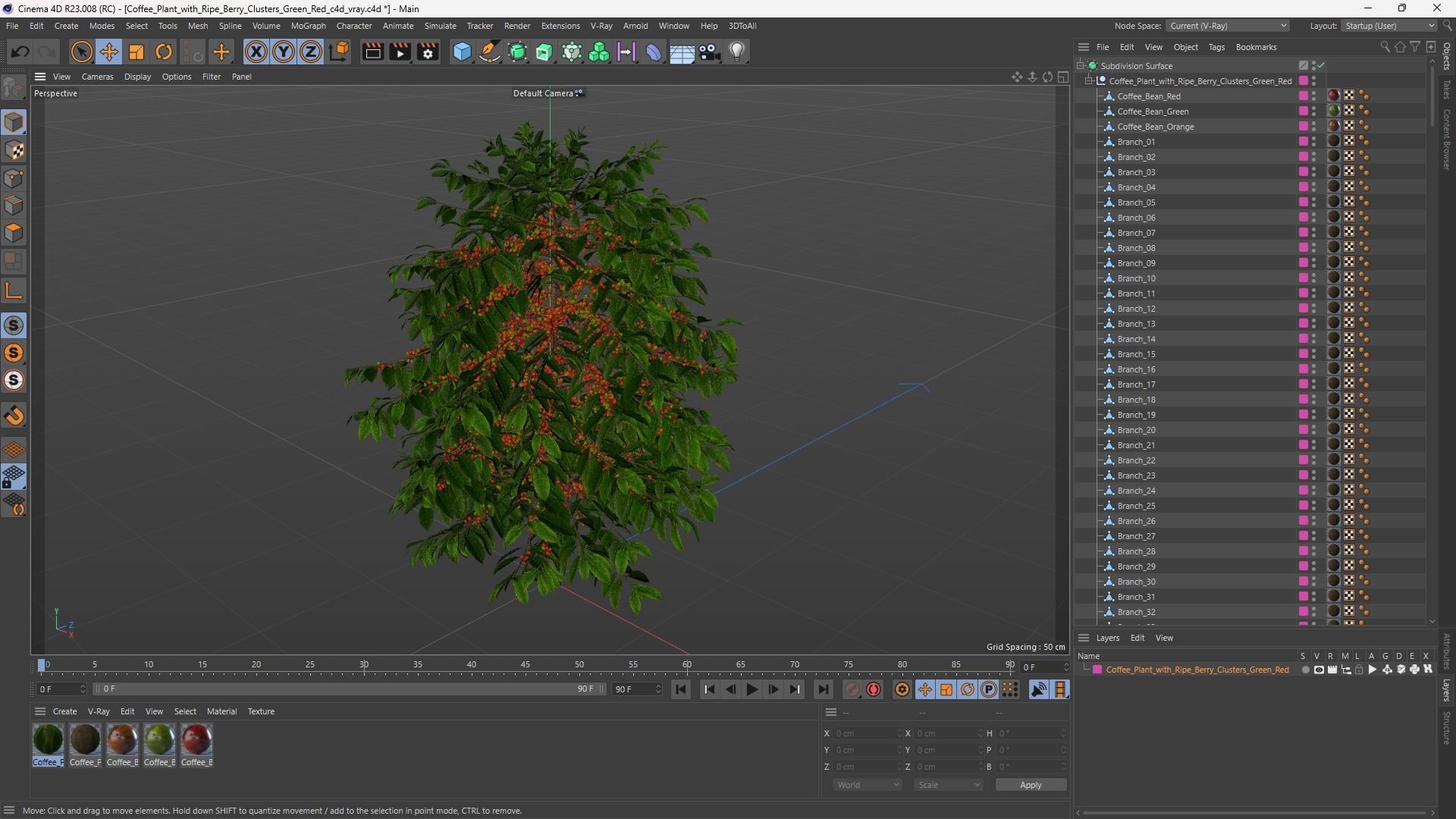Screen dimensions: 1456x819
Task: Open Material manager Create menu
Action: (64, 711)
